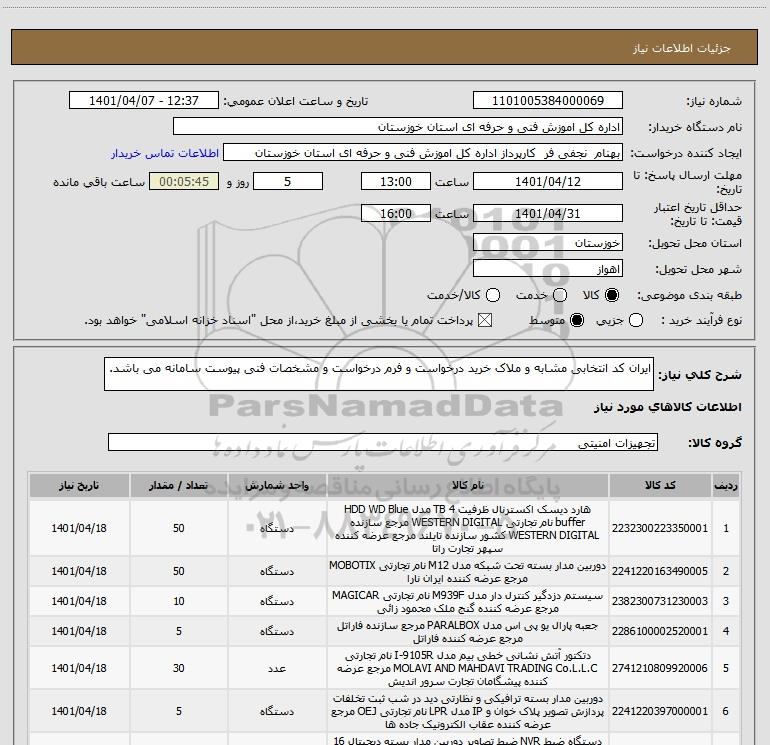
Task: Click the request creator field بهنام نجفی فر
Action: (423, 153)
